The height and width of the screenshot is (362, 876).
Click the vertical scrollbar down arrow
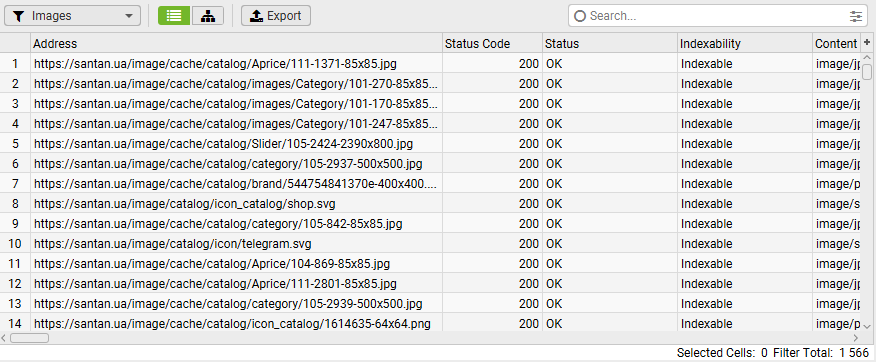click(x=867, y=326)
